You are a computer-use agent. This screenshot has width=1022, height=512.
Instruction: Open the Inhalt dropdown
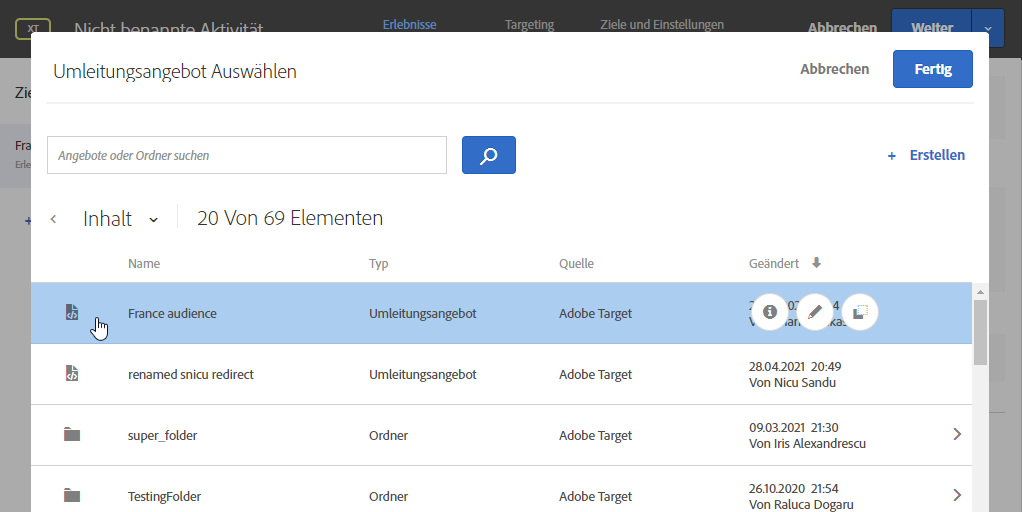[153, 219]
